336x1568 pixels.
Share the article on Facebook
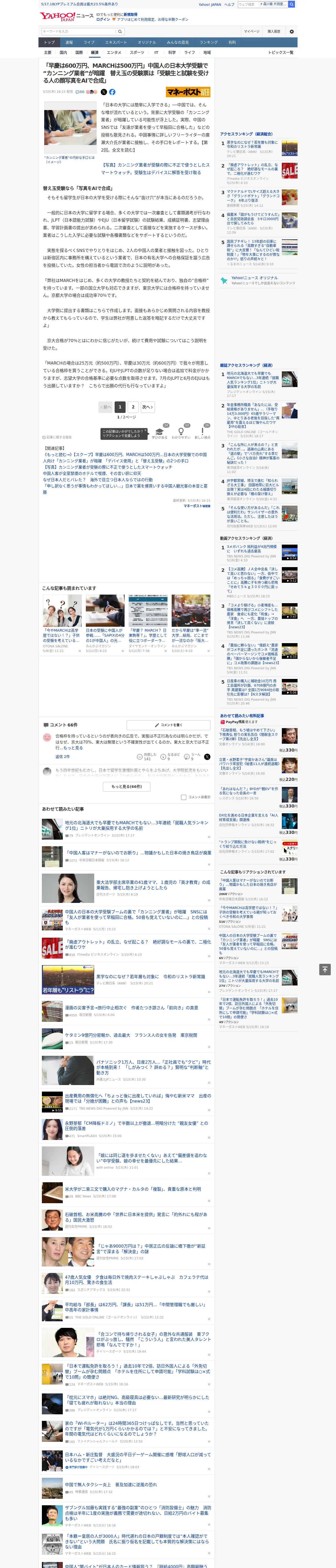[x=112, y=92]
